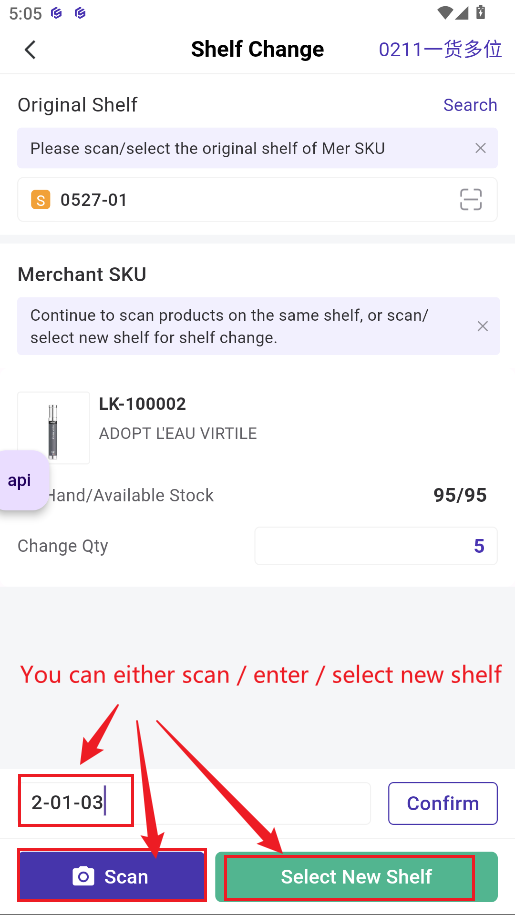The height and width of the screenshot is (915, 515).
Task: Tap the Wi-Fi signal status icon
Action: [x=445, y=12]
